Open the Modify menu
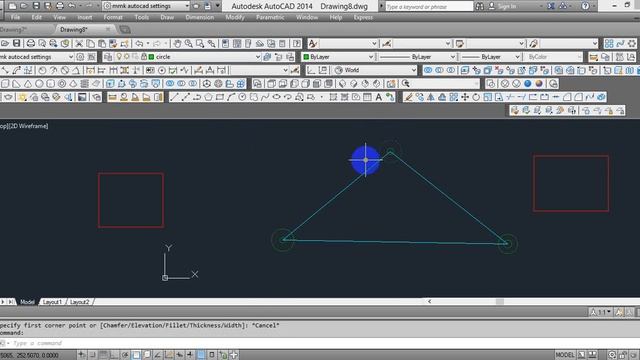The width and height of the screenshot is (640, 360). [x=235, y=18]
